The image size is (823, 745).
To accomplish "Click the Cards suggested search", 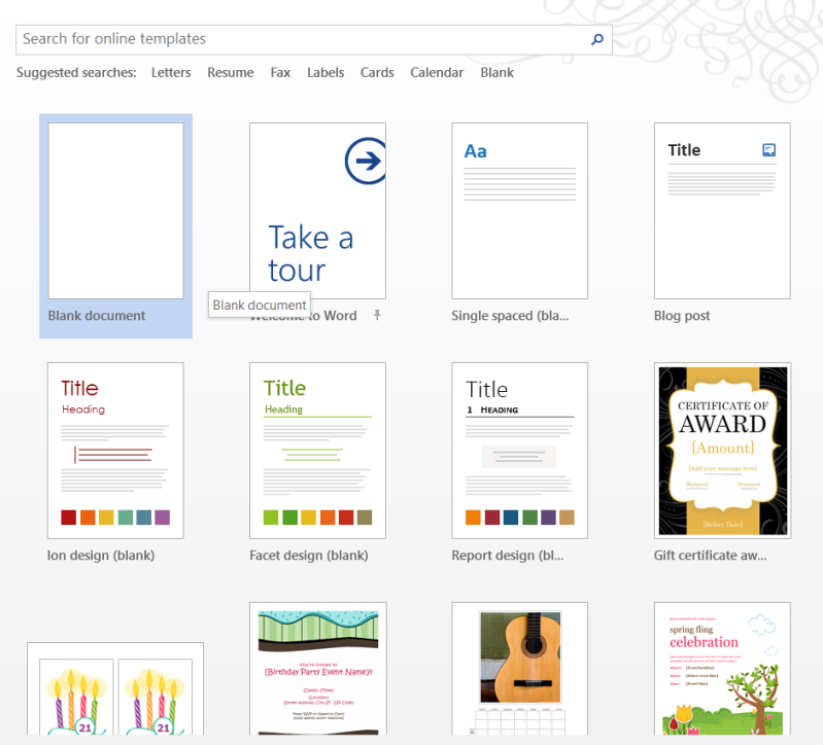I will [377, 73].
